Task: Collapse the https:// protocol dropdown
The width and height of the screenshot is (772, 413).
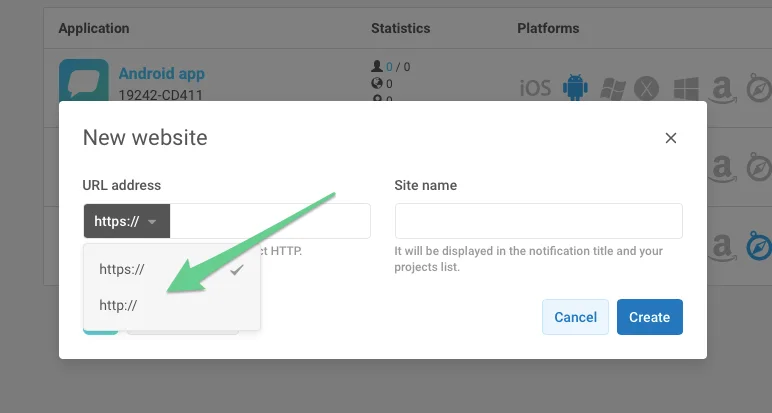Action: pos(126,221)
